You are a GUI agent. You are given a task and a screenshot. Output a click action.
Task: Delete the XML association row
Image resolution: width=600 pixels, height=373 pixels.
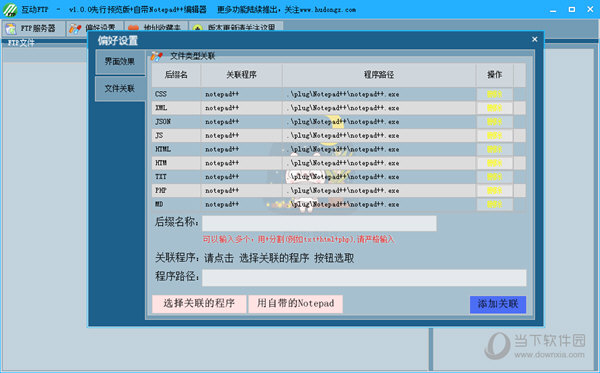point(494,108)
